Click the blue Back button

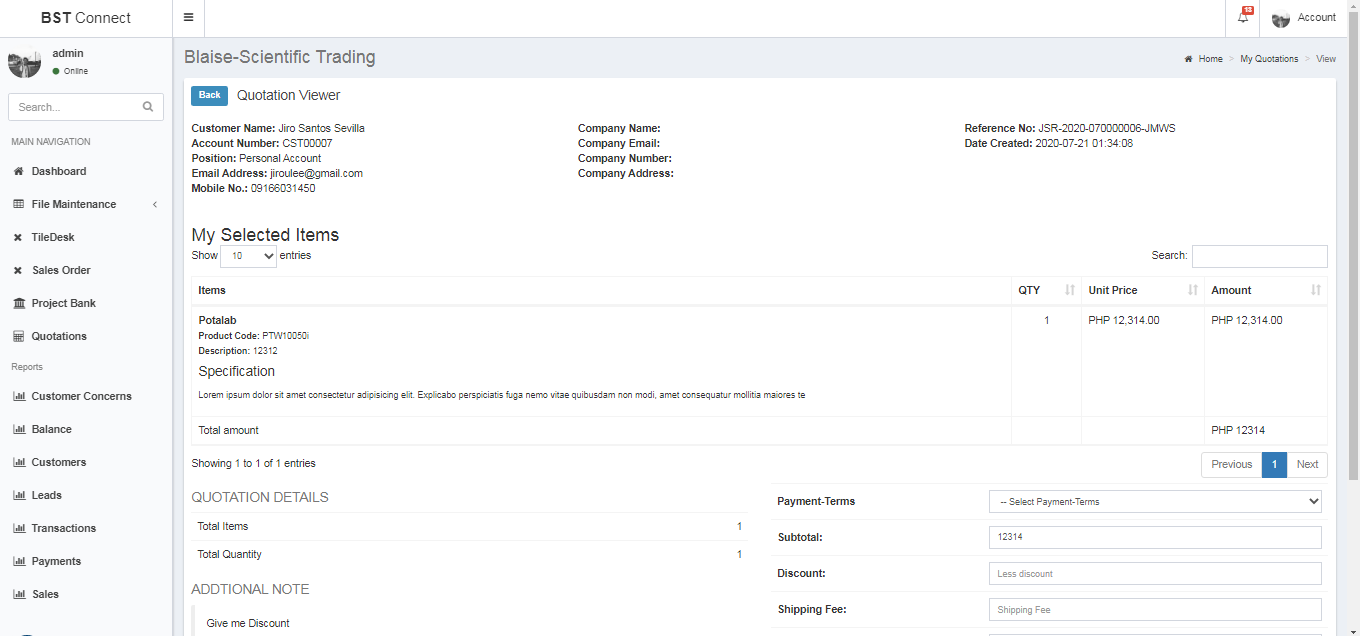(x=209, y=96)
